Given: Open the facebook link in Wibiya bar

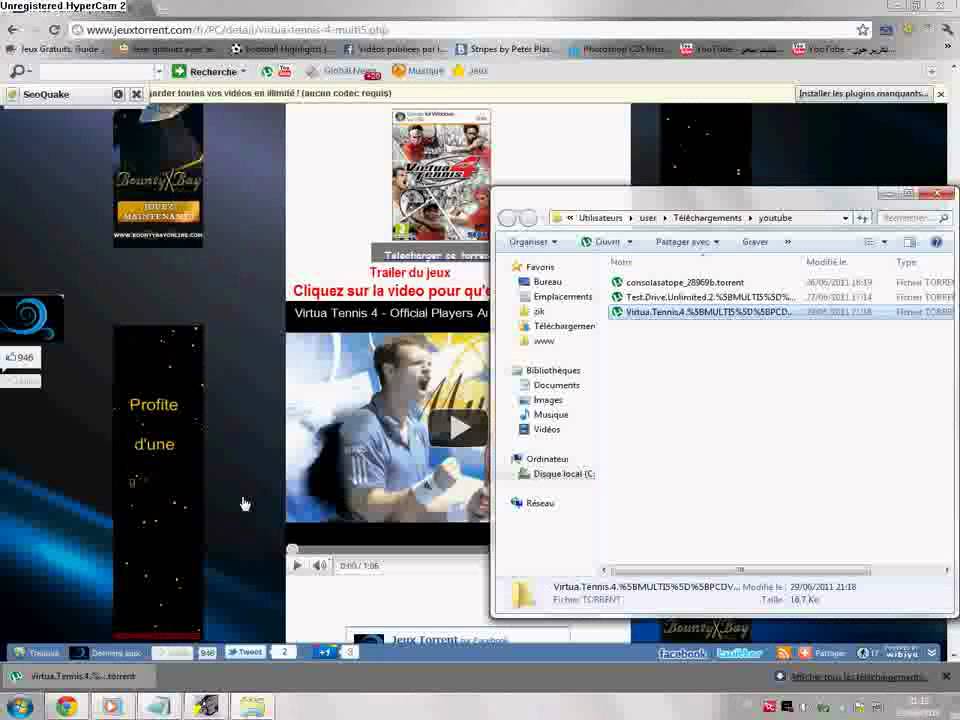Looking at the screenshot, I should (681, 653).
